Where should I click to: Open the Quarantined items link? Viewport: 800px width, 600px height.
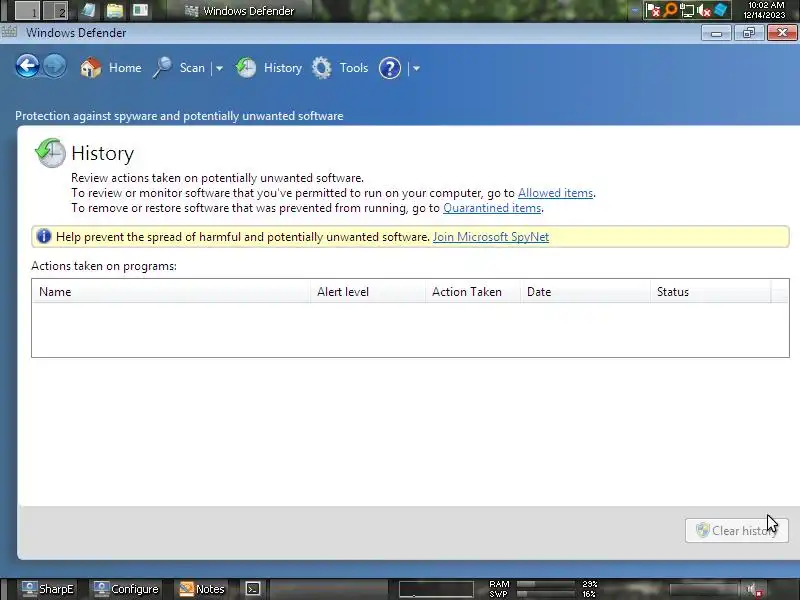click(492, 208)
